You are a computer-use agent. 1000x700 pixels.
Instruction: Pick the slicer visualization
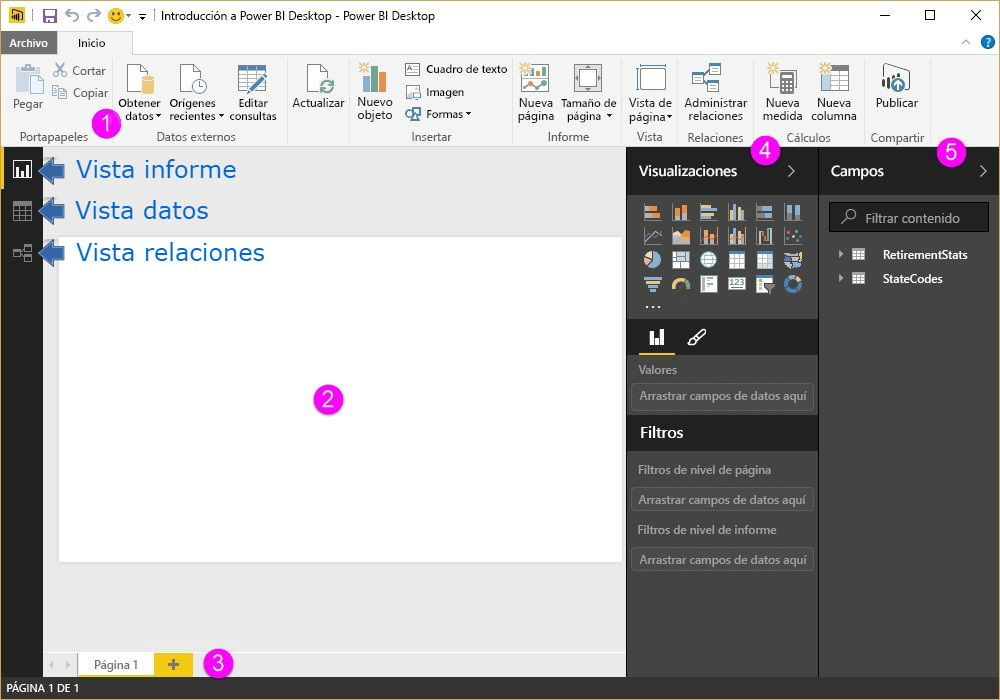765,284
